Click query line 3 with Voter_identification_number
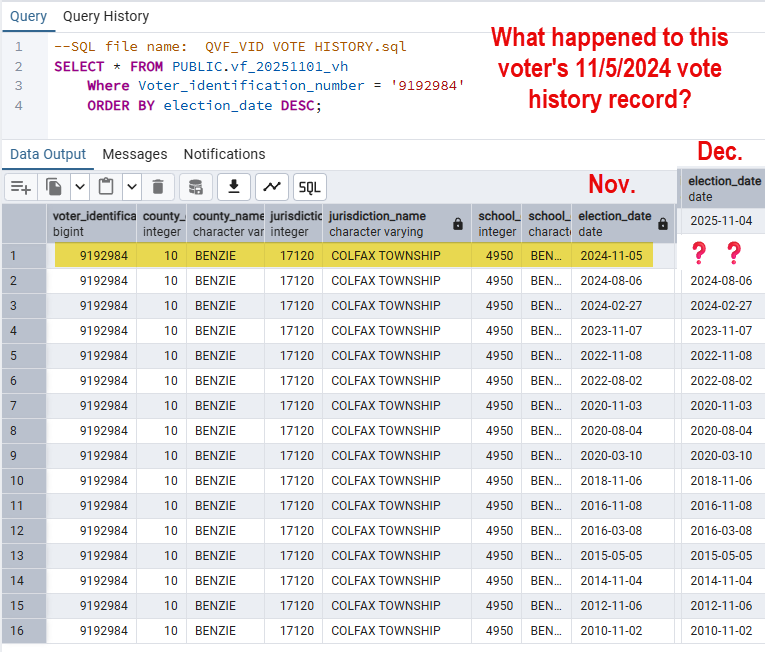Screen dimensions: 765x652 (276, 86)
